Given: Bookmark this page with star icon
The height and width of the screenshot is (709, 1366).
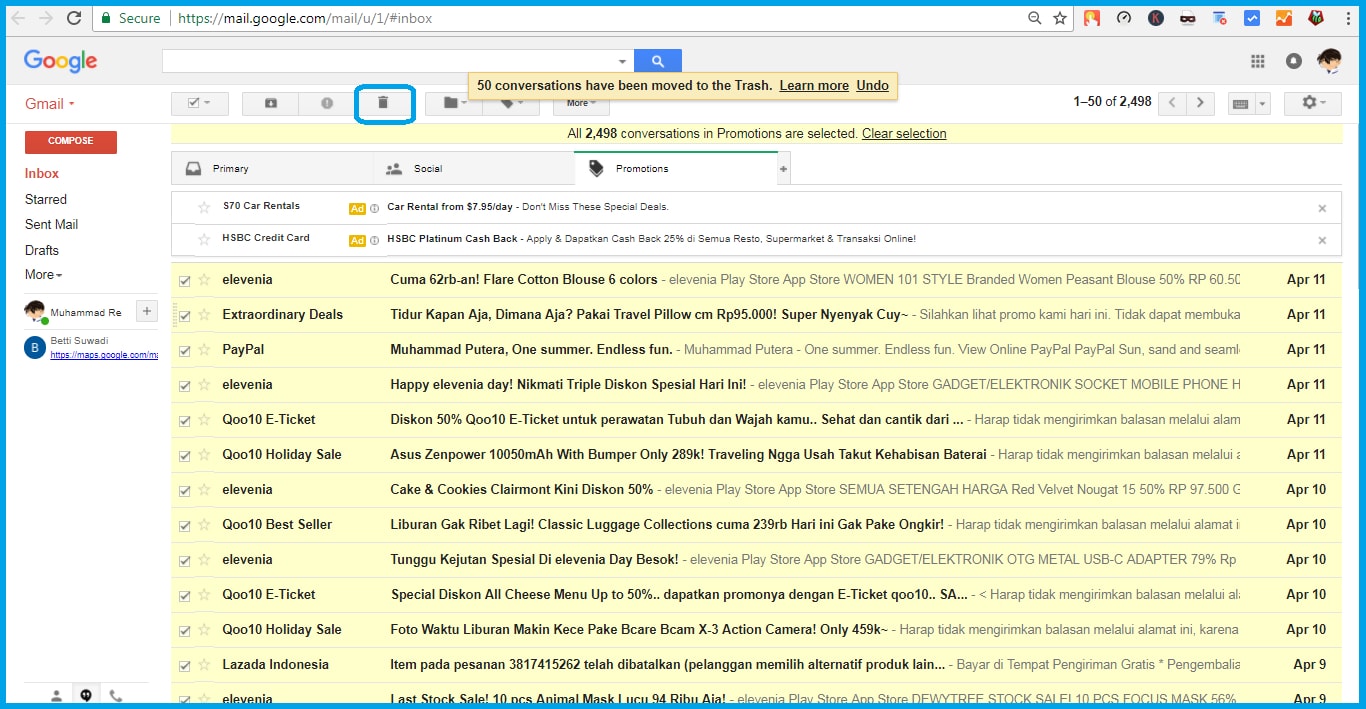Looking at the screenshot, I should [1060, 18].
